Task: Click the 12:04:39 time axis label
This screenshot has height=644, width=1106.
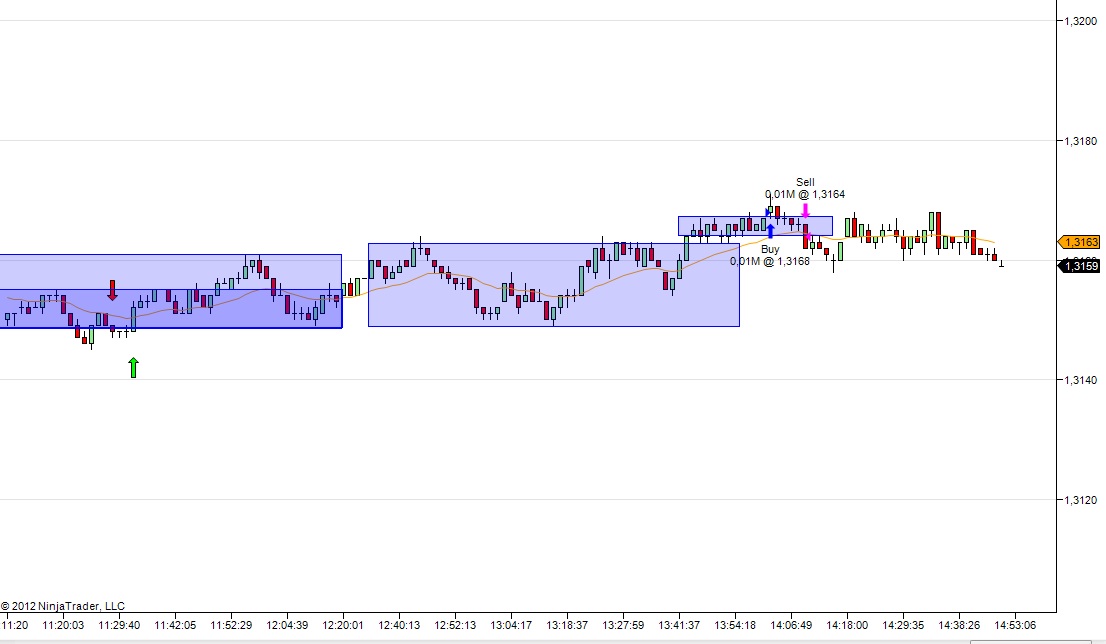Action: pos(287,625)
